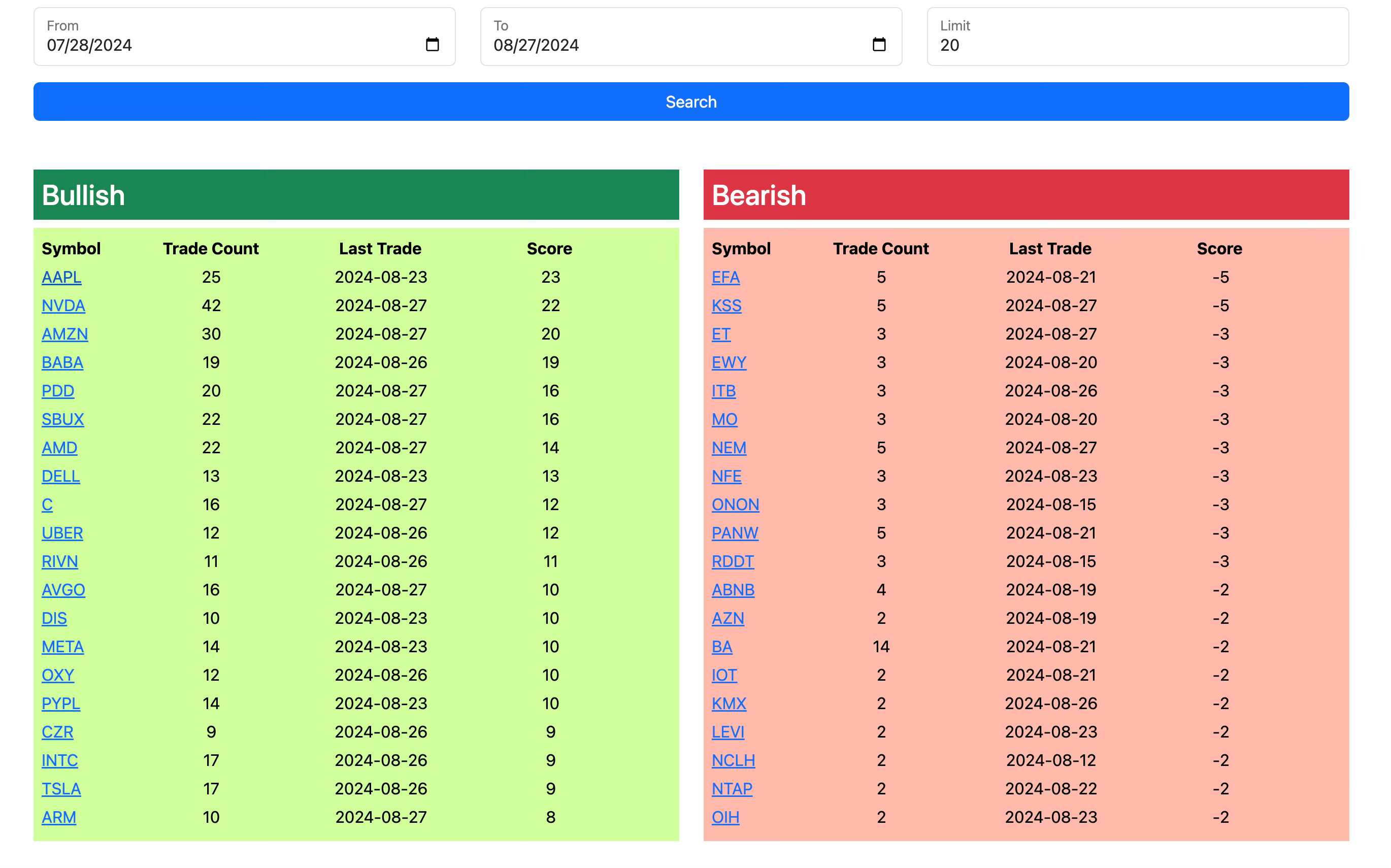Open the INTC symbol link
Screen dimensions: 1391x868
(60, 760)
